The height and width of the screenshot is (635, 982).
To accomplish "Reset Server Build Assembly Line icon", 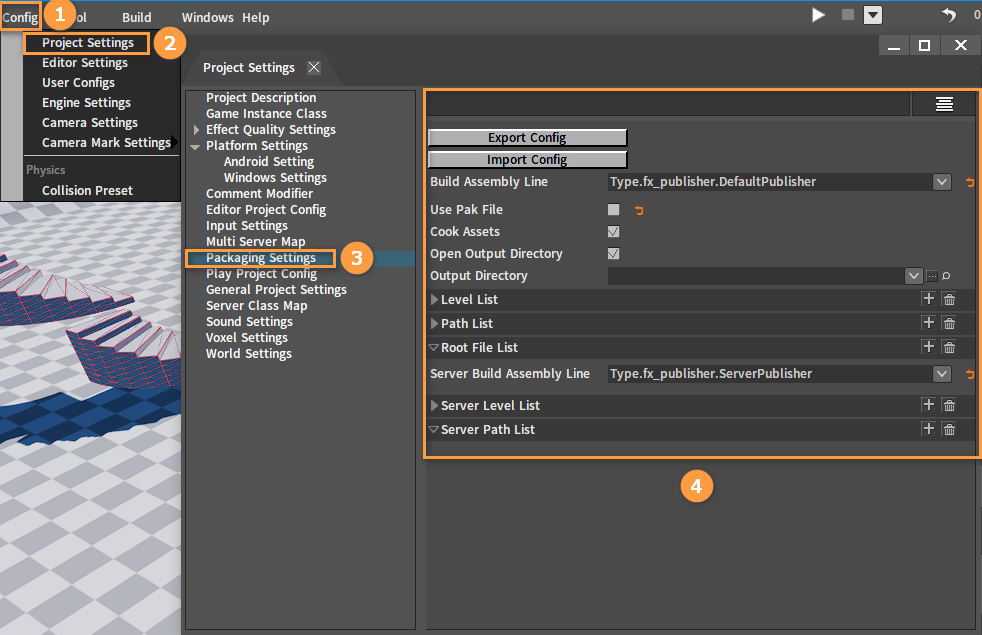I will point(970,374).
